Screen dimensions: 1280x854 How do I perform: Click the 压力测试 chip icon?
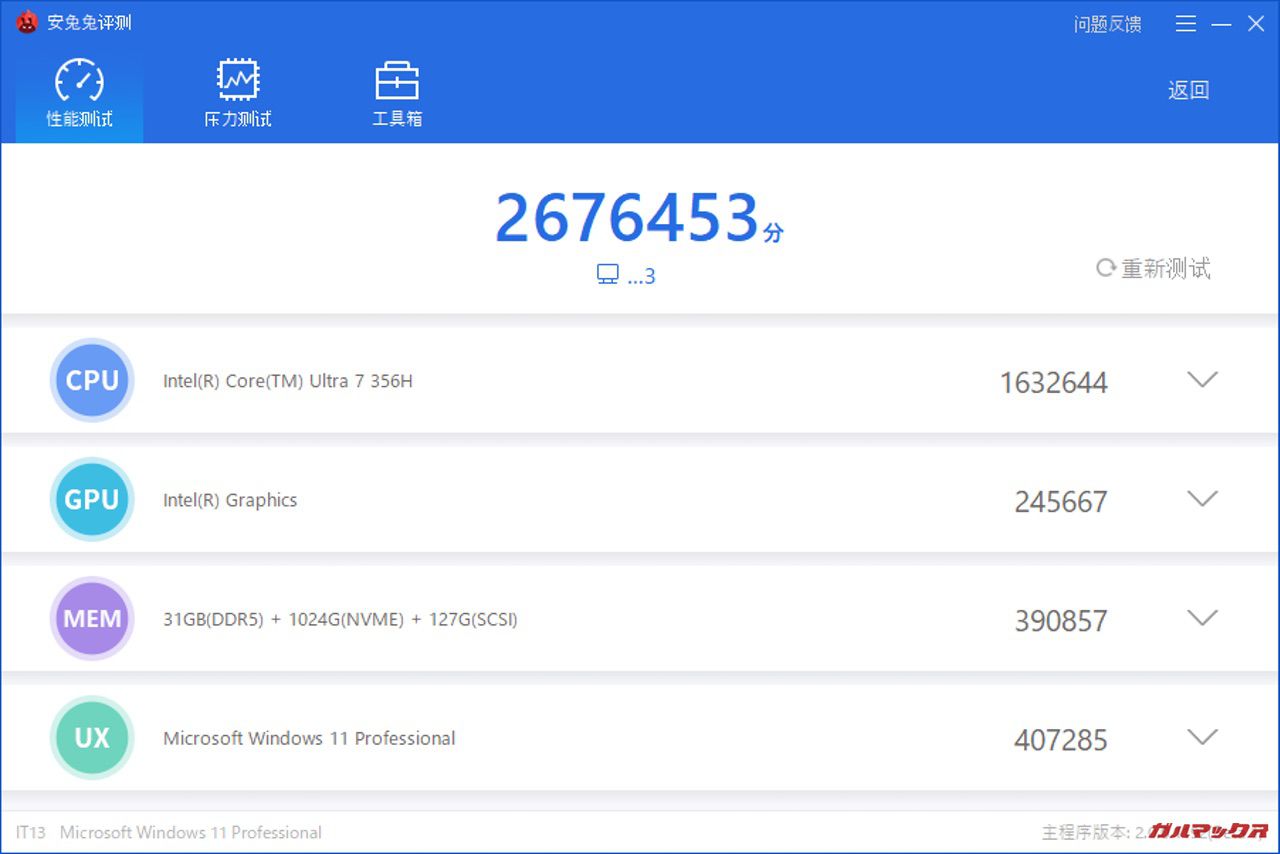pos(238,80)
